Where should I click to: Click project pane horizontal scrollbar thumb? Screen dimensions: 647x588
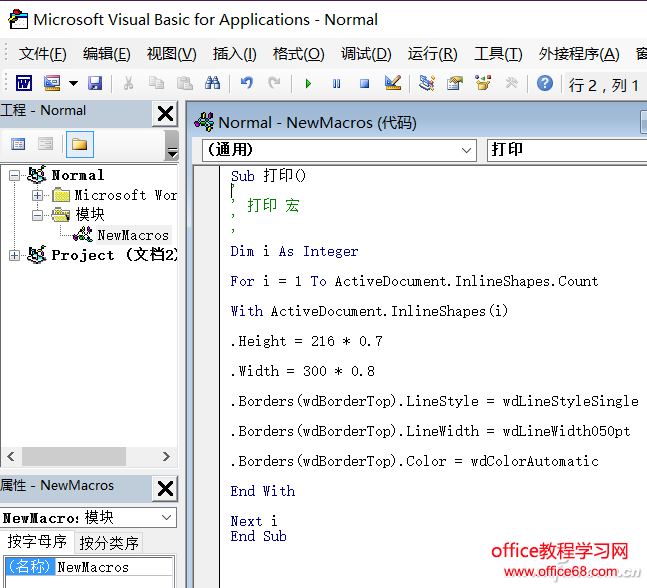point(74,456)
